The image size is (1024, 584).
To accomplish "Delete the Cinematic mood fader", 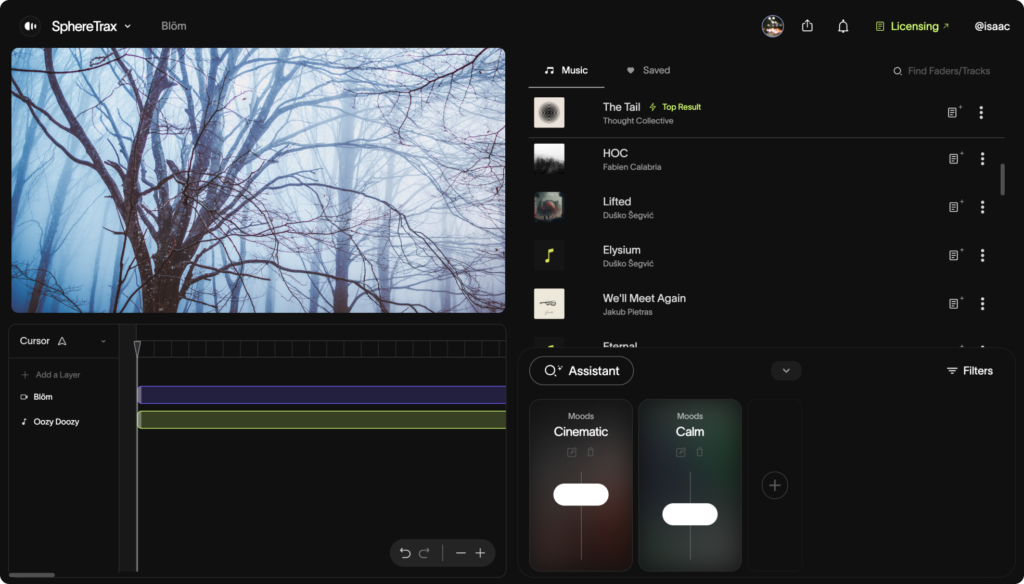I will 590,452.
